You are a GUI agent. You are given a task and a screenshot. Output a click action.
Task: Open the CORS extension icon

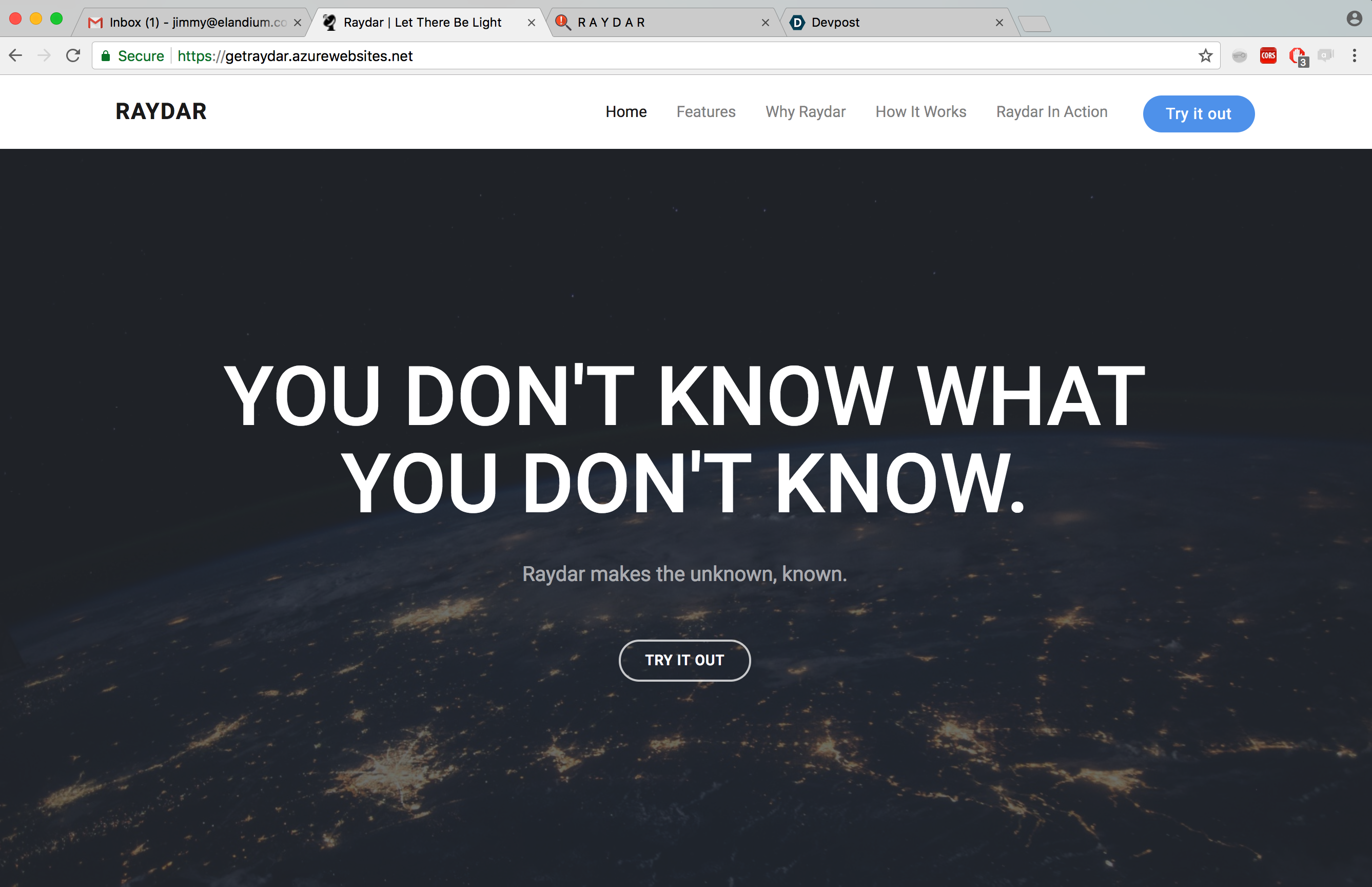[x=1268, y=56]
